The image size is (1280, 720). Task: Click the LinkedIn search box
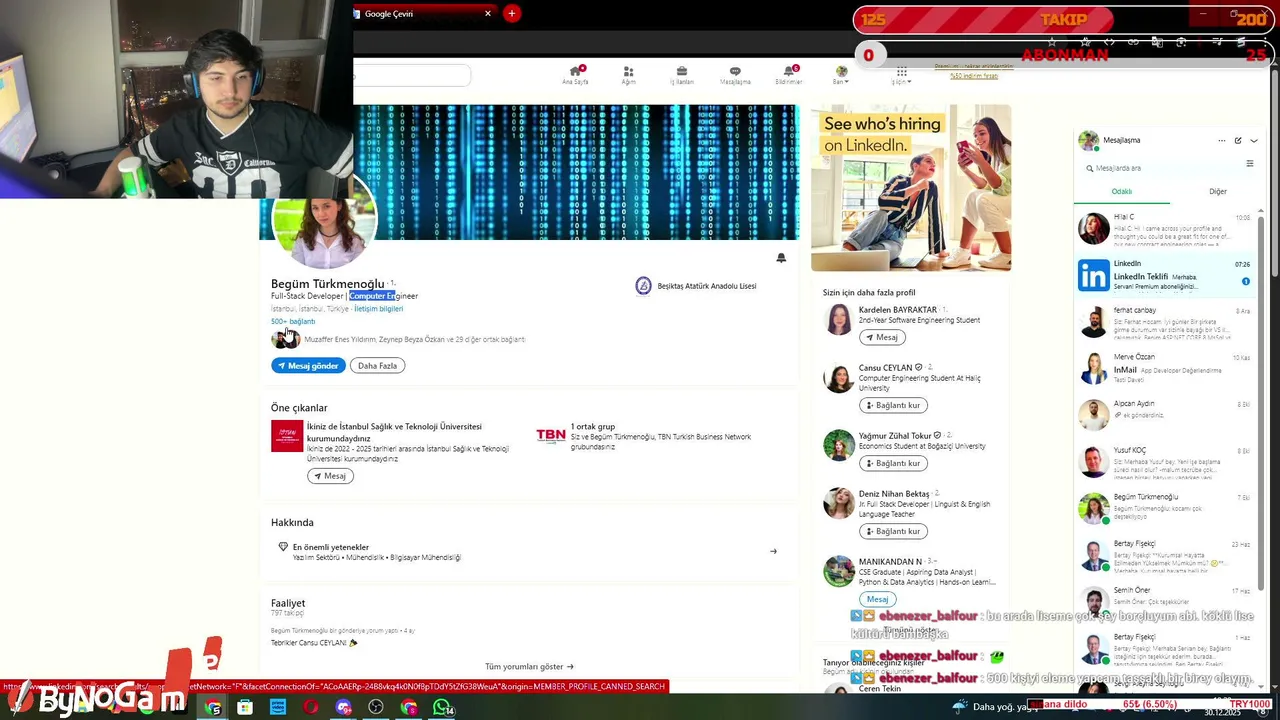pyautogui.click(x=411, y=75)
